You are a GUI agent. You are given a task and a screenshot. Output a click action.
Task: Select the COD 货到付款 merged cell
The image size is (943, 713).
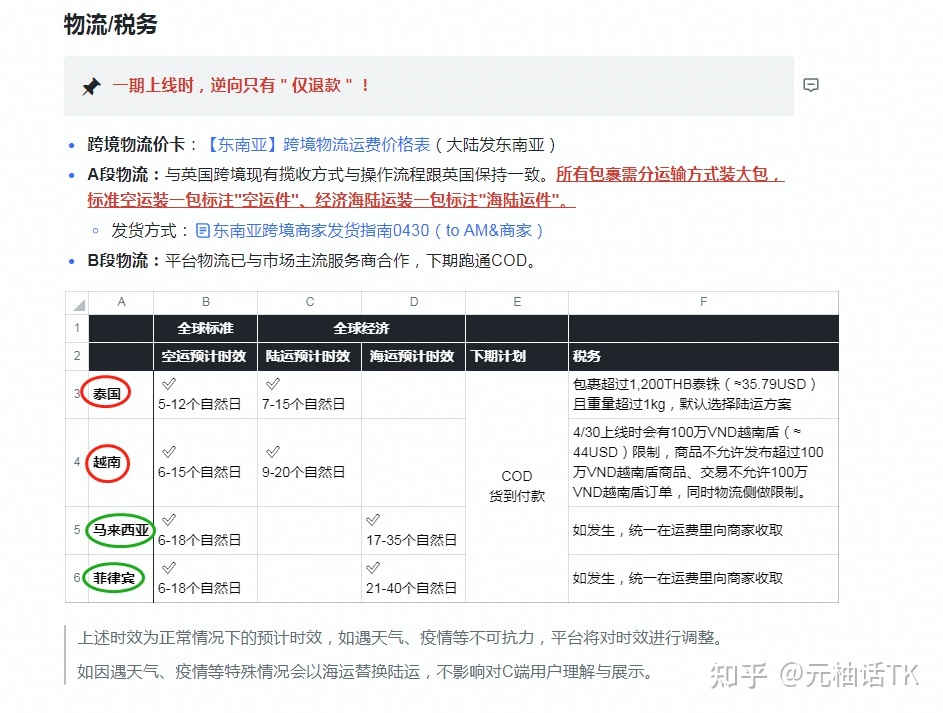[516, 485]
